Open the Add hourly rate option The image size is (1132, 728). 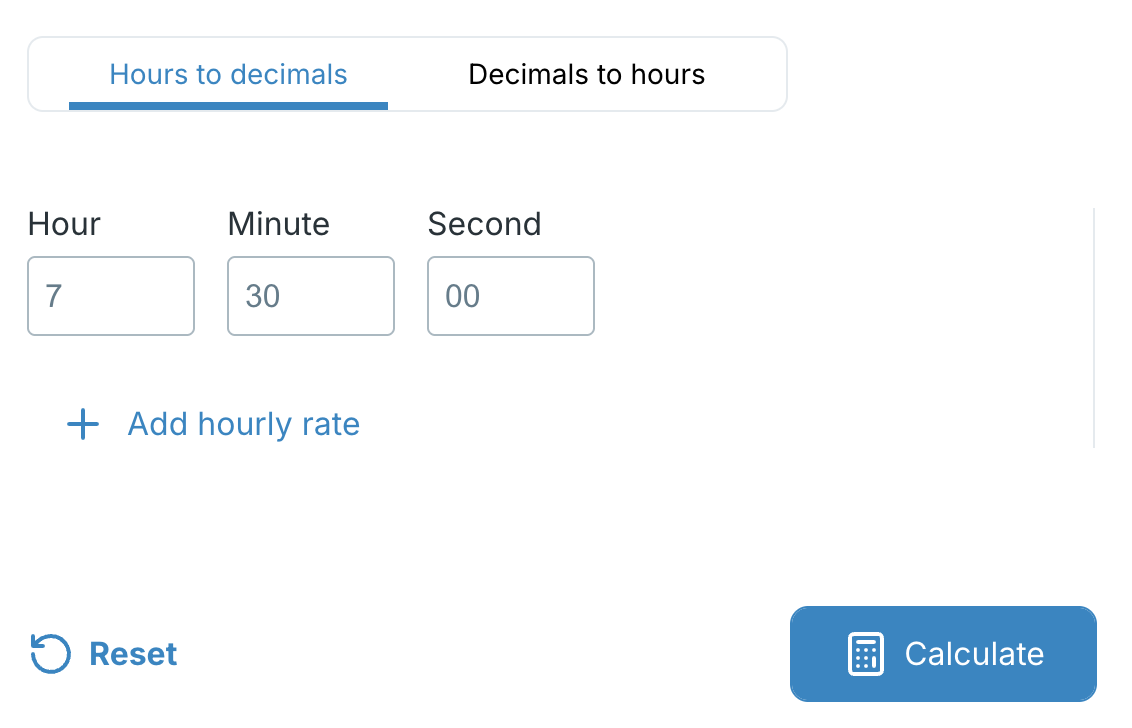click(x=243, y=424)
